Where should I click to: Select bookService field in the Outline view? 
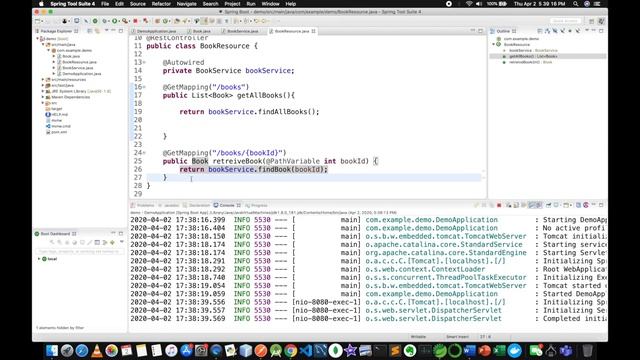(x=533, y=51)
